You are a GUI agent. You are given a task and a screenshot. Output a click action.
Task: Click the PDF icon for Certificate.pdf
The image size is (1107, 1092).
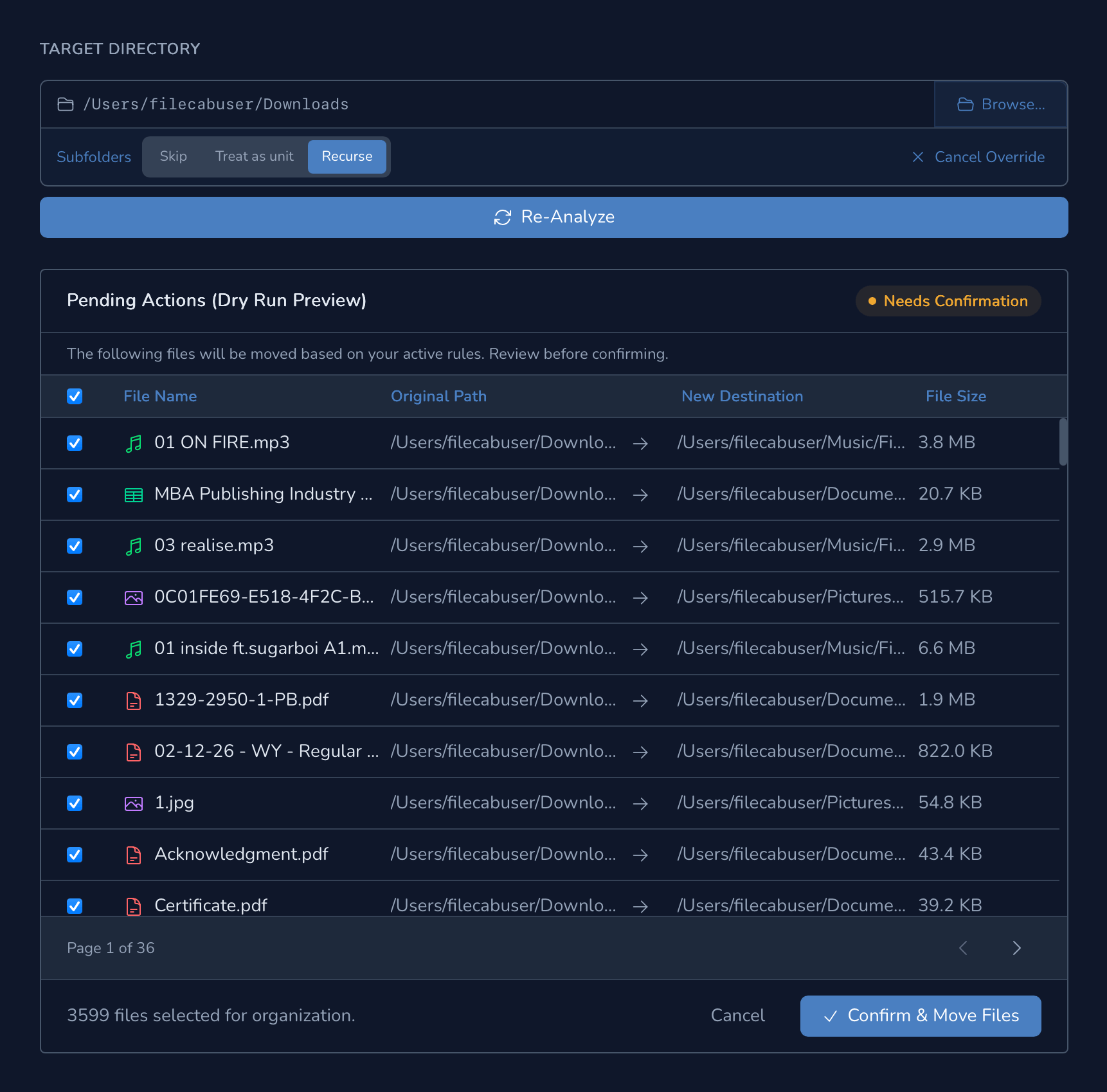pyautogui.click(x=134, y=907)
